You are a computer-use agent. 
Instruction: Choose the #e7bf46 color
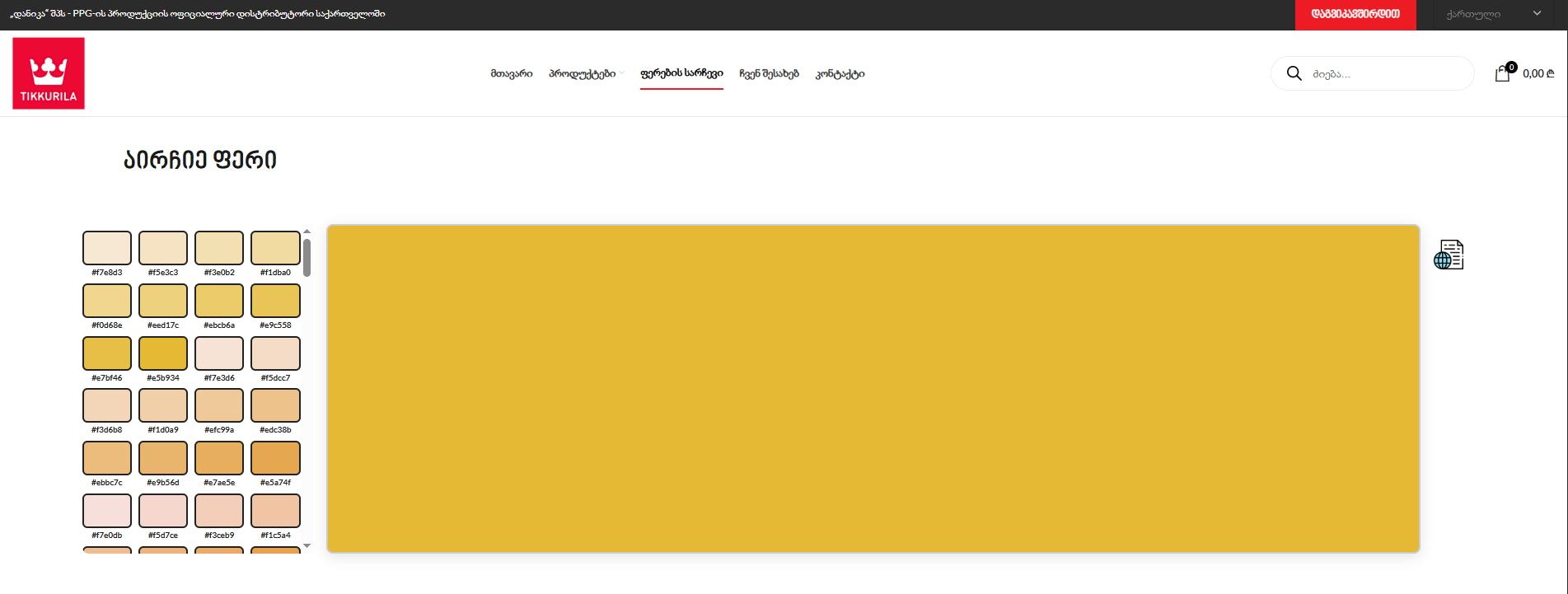107,353
